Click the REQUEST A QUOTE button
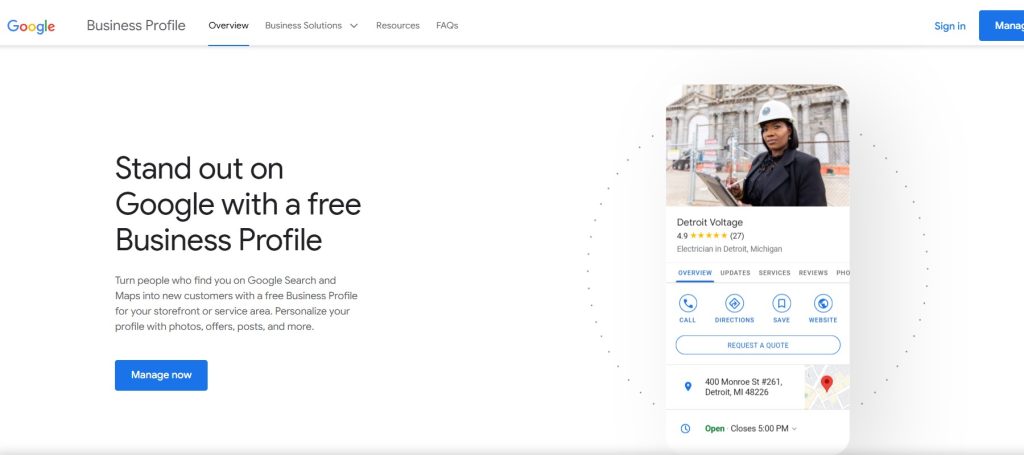The width and height of the screenshot is (1024, 455). pyautogui.click(x=758, y=345)
